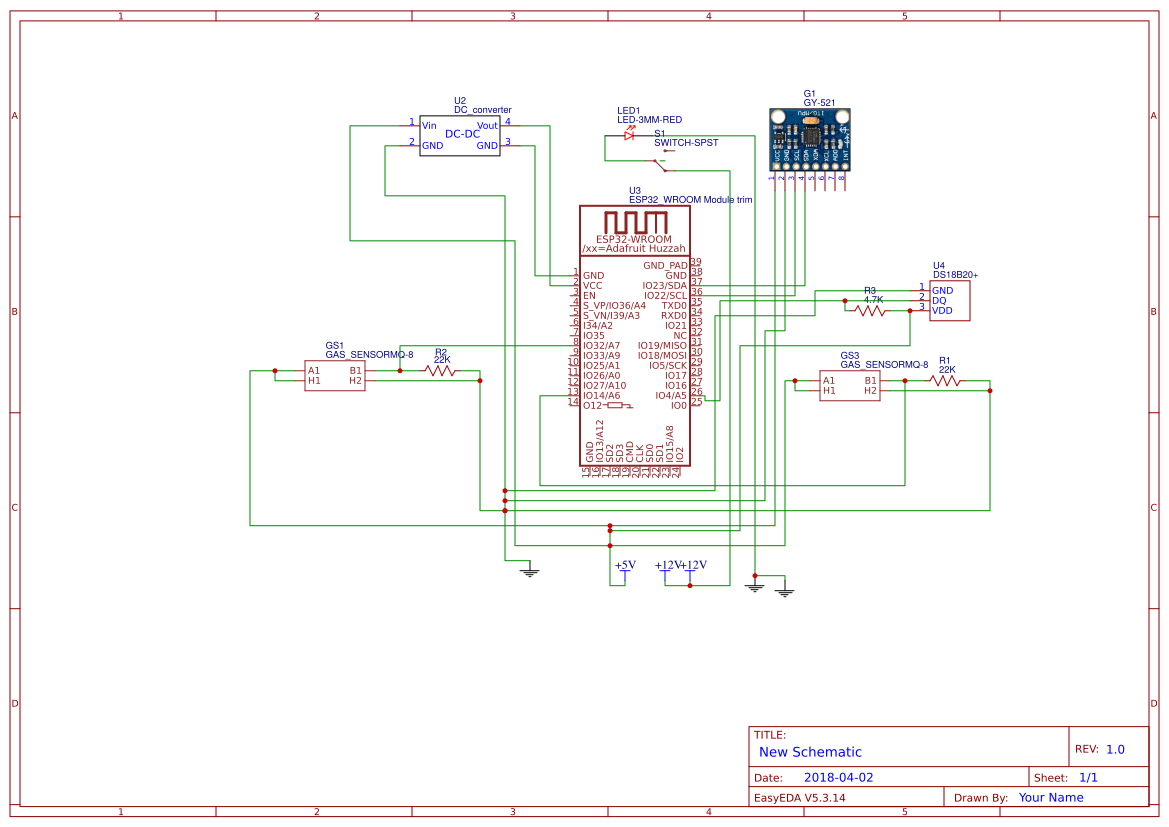Click the GS1 gas sensor box
The height and width of the screenshot is (827, 1169).
point(335,376)
